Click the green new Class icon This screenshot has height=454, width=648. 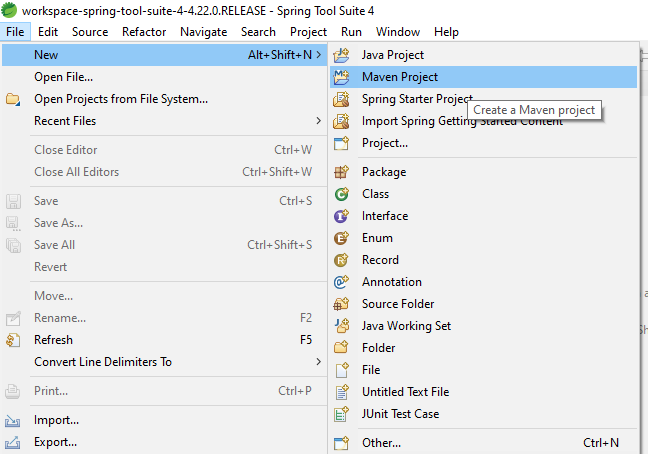(341, 194)
